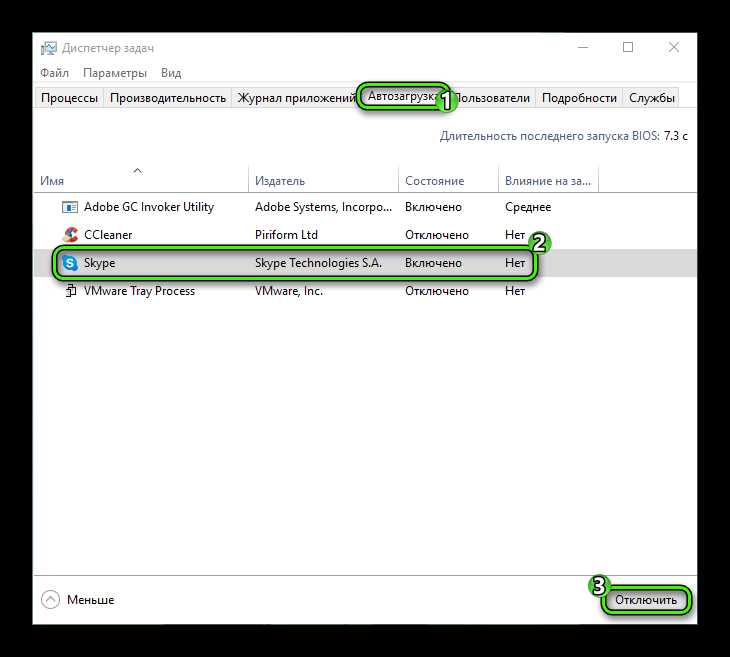Click Длительность последнего запуска BIOS label
Screen dimensions: 730x657
click(549, 136)
